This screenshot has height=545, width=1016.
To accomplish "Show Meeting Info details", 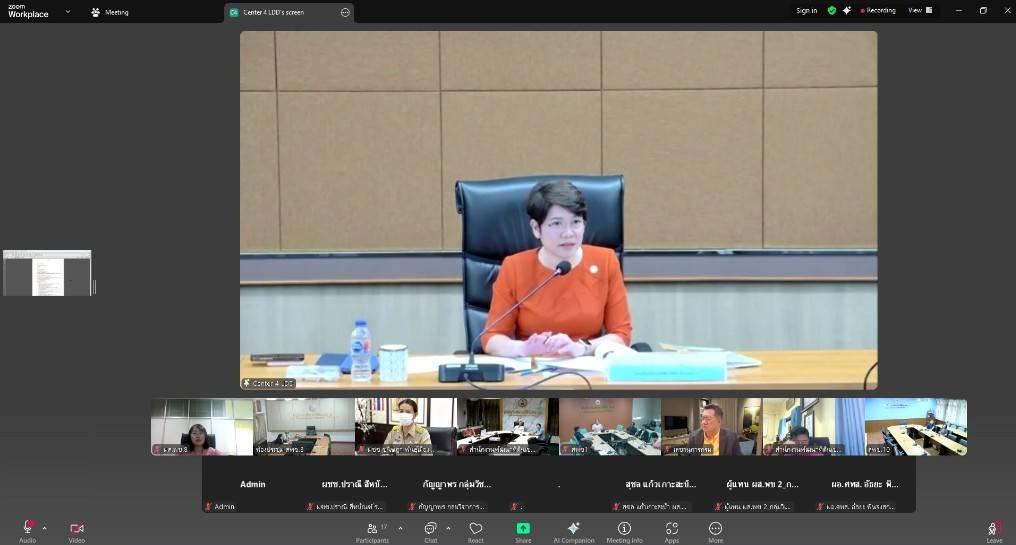I will coord(624,529).
